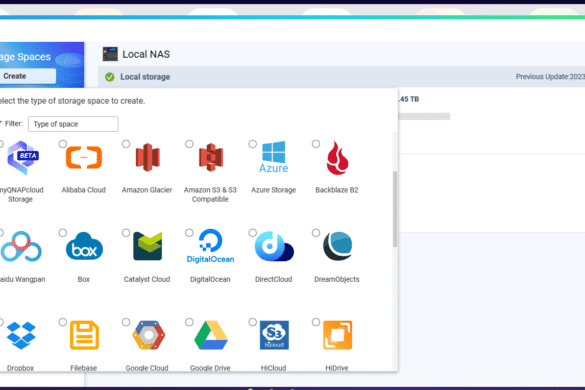Click the HiDrive orange logo icon
Screen dimensions: 585x390
(337, 335)
